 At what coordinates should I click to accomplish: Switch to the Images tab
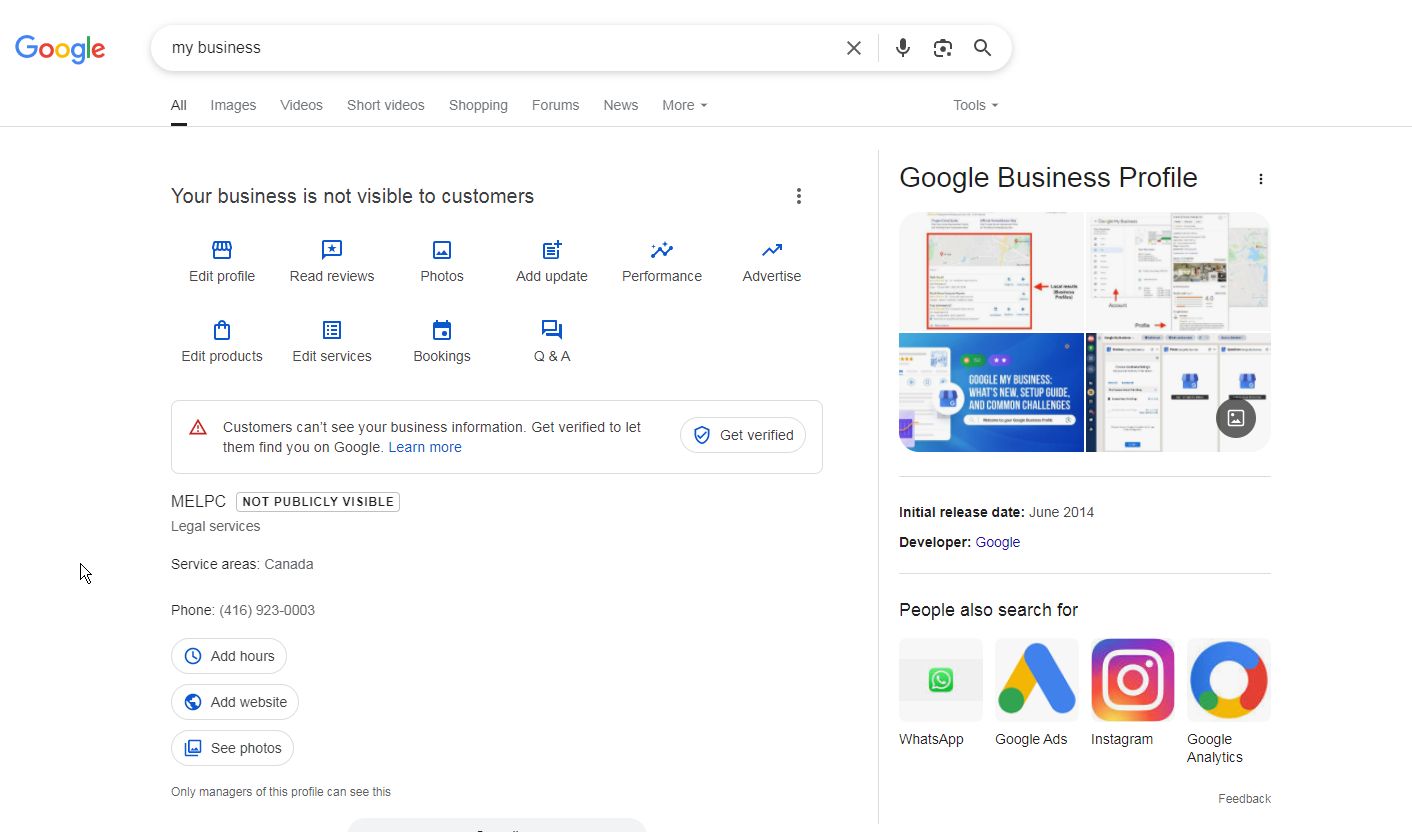(x=233, y=105)
